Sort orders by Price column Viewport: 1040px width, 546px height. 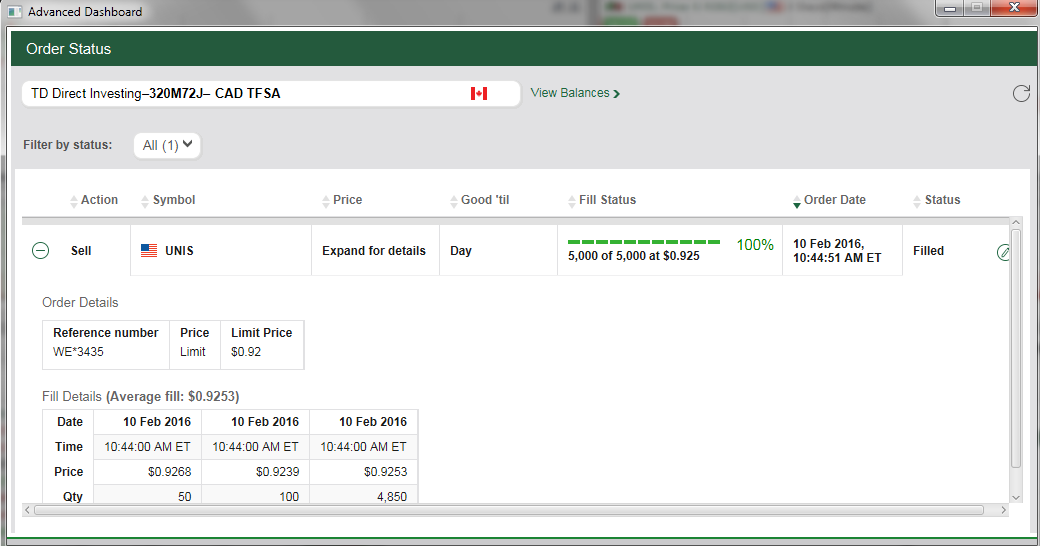pos(342,200)
